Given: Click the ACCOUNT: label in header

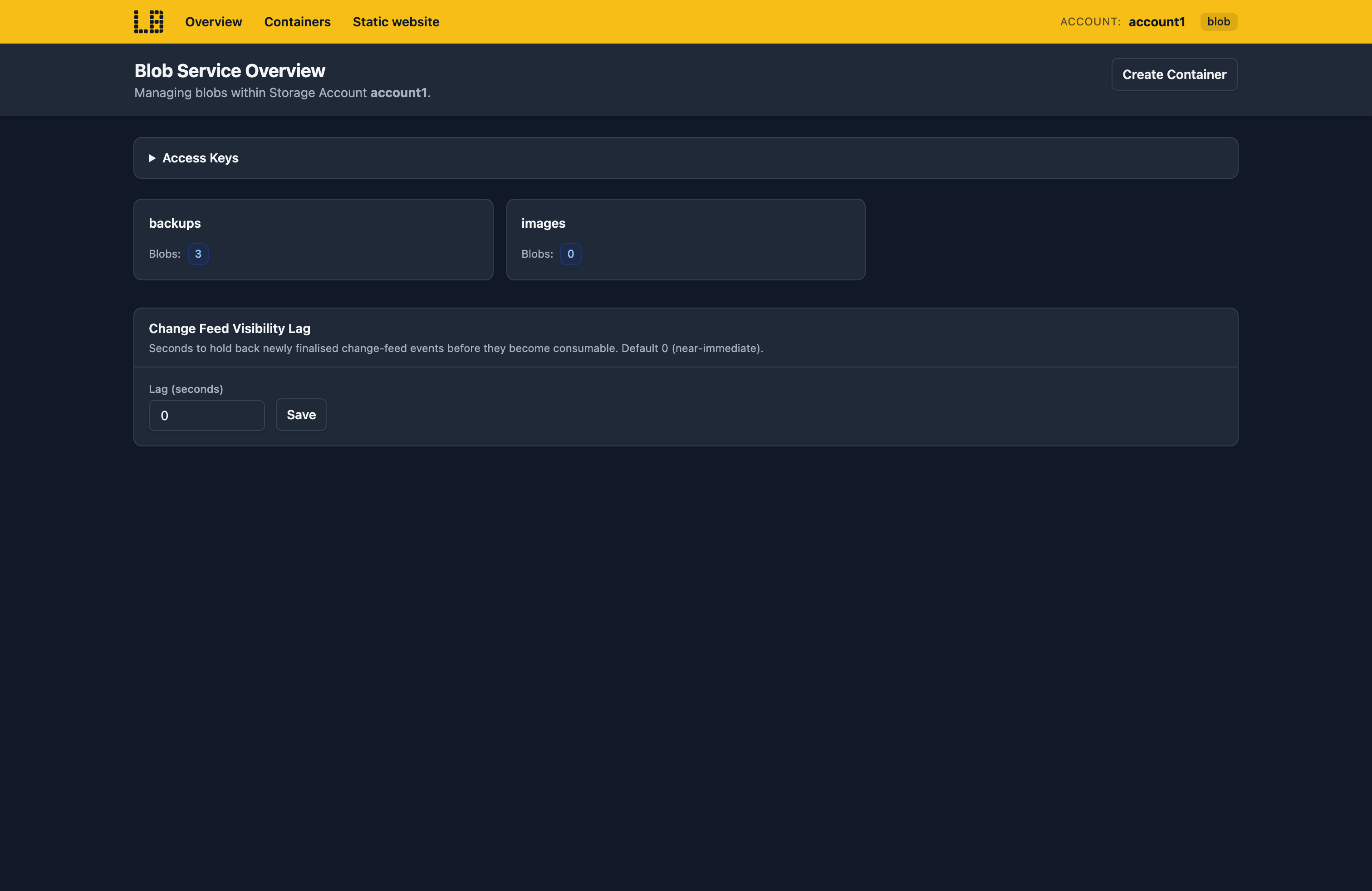Looking at the screenshot, I should [1090, 22].
